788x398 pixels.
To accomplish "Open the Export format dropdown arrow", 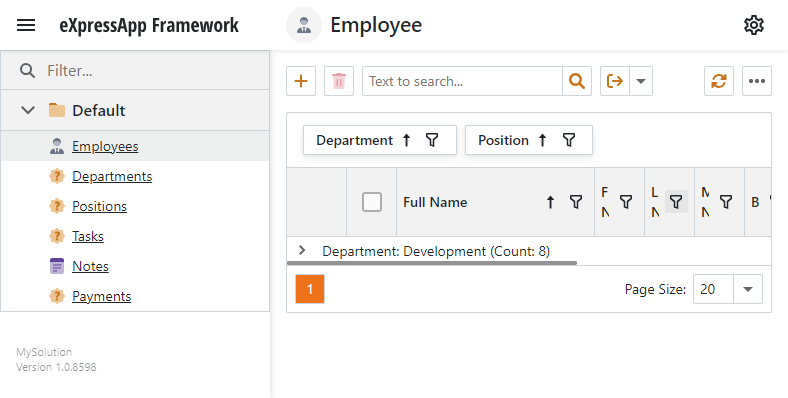I will point(641,81).
